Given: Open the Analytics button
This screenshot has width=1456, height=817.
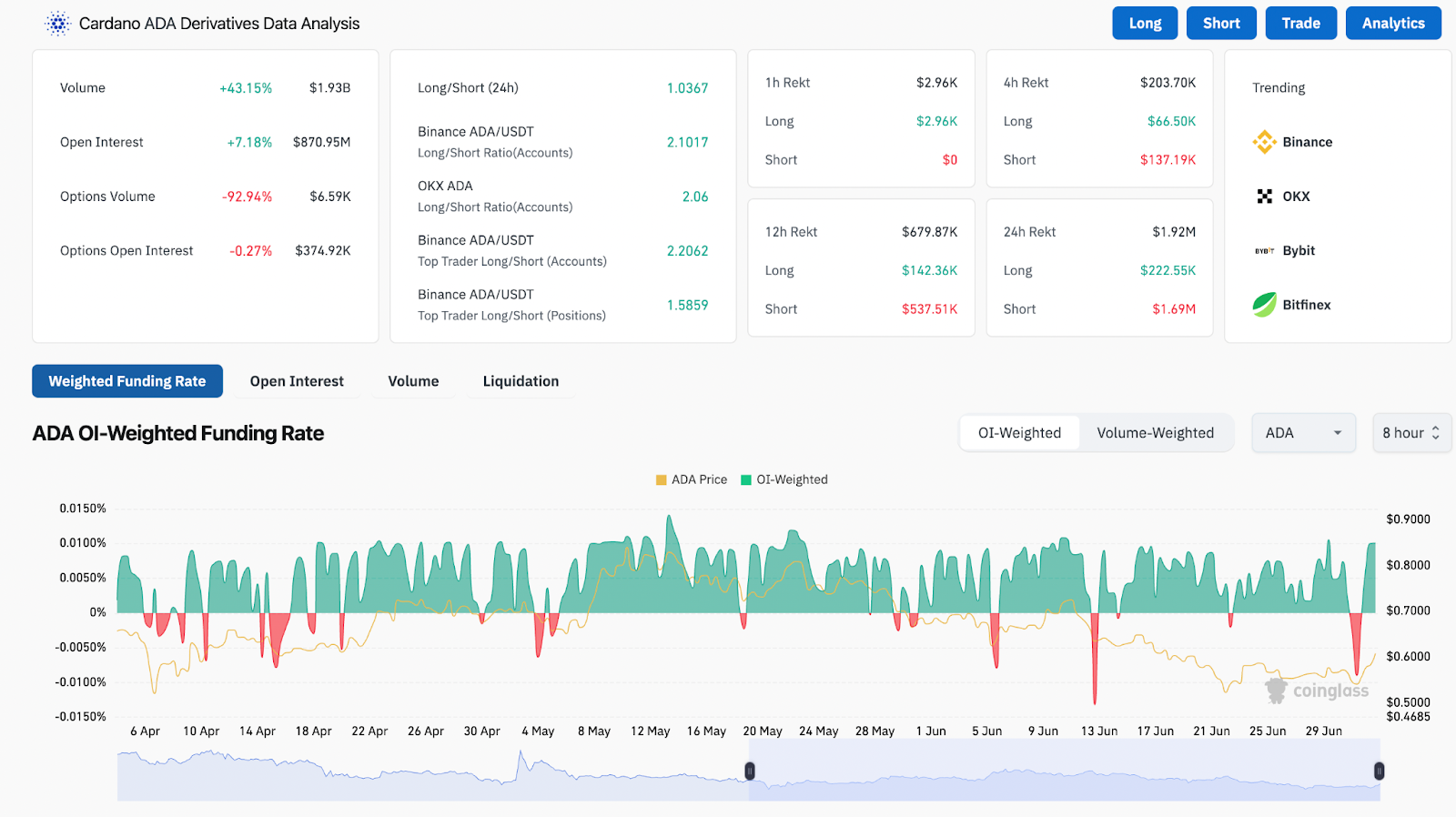Looking at the screenshot, I should coord(1392,24).
